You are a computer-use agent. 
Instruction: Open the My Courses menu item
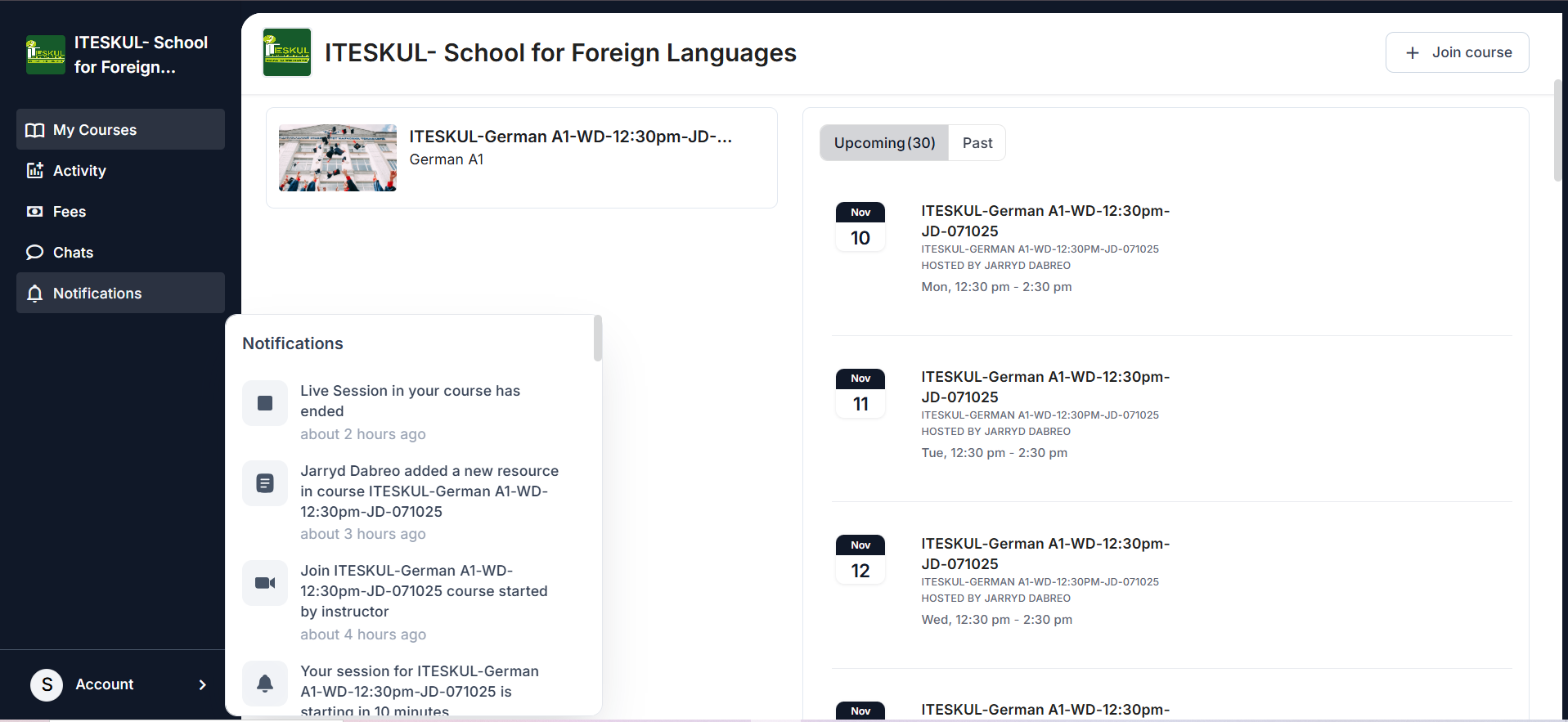tap(120, 129)
